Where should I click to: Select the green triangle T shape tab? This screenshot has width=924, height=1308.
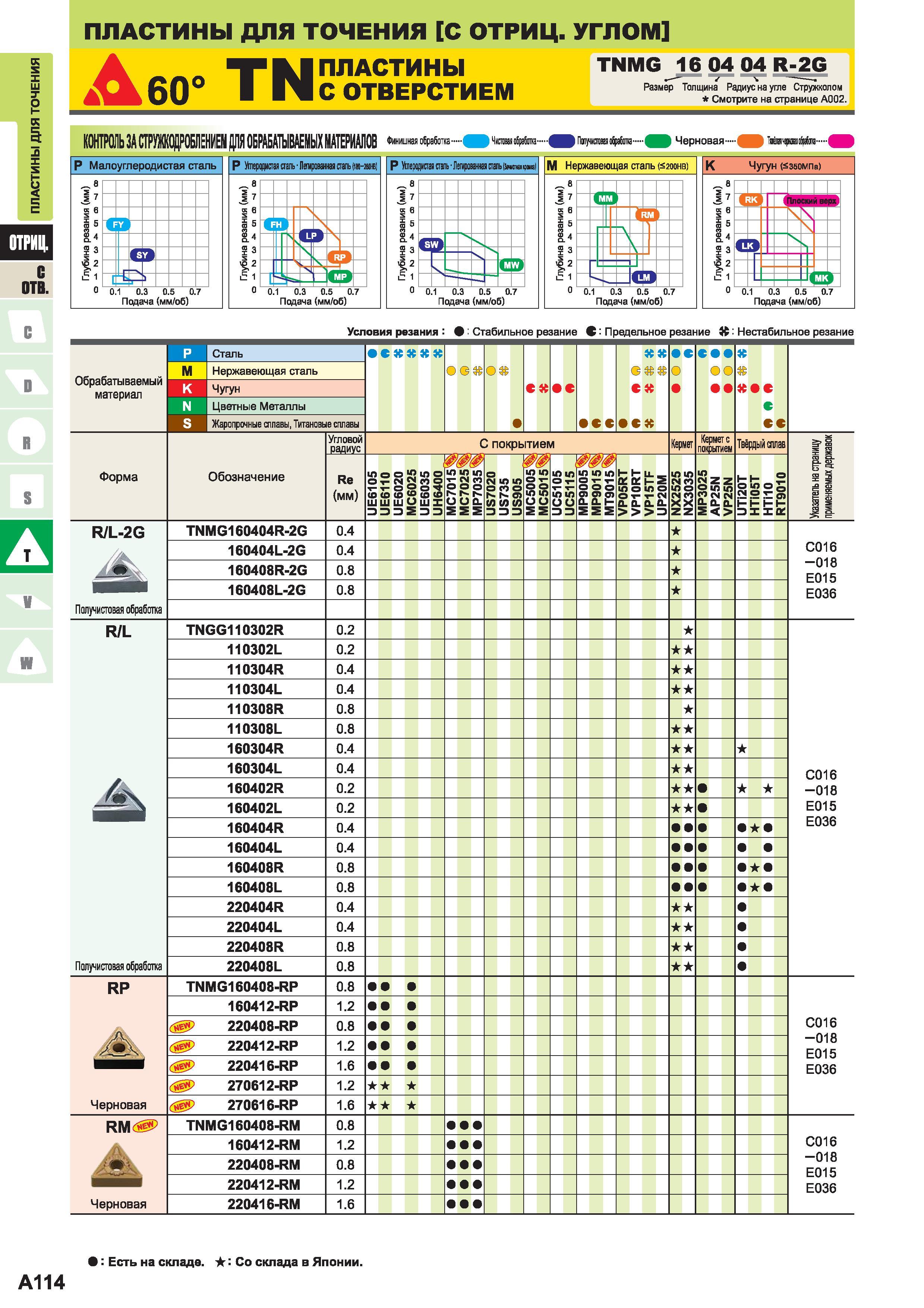tap(26, 546)
